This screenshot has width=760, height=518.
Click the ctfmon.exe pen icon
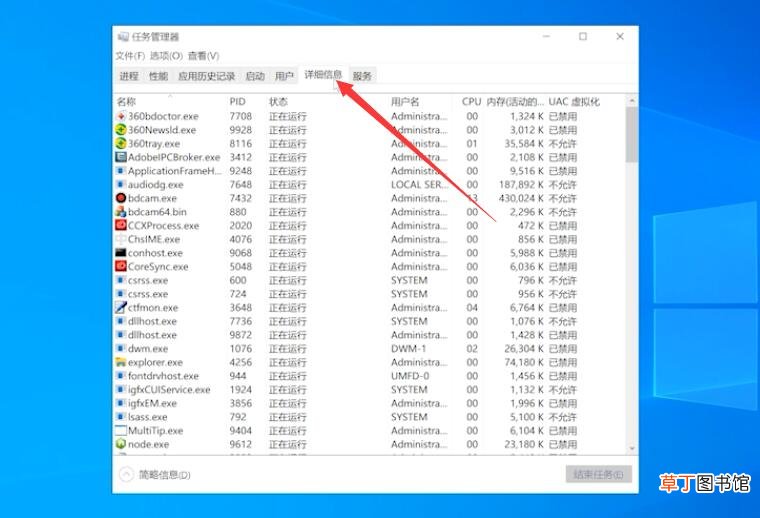pyautogui.click(x=121, y=307)
